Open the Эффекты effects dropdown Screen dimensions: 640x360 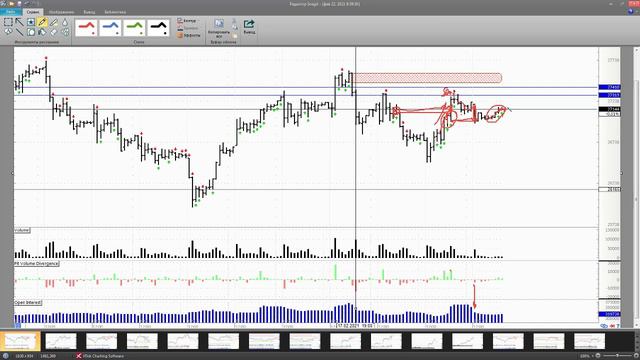click(189, 36)
